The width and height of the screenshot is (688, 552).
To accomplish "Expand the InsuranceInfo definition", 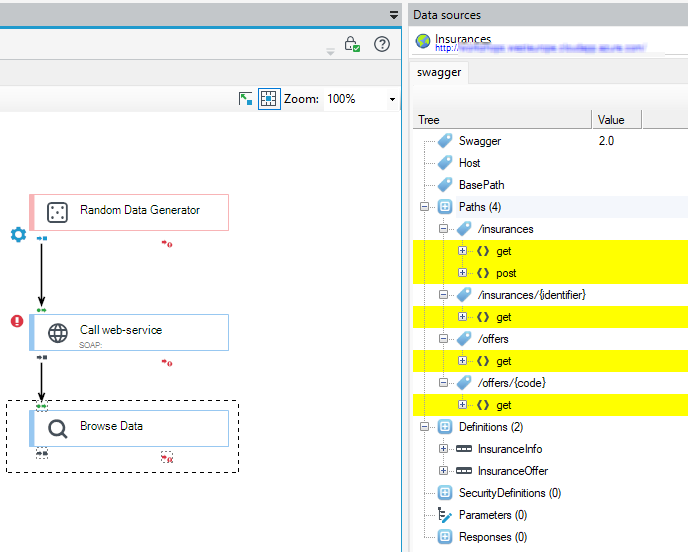I will tap(444, 448).
